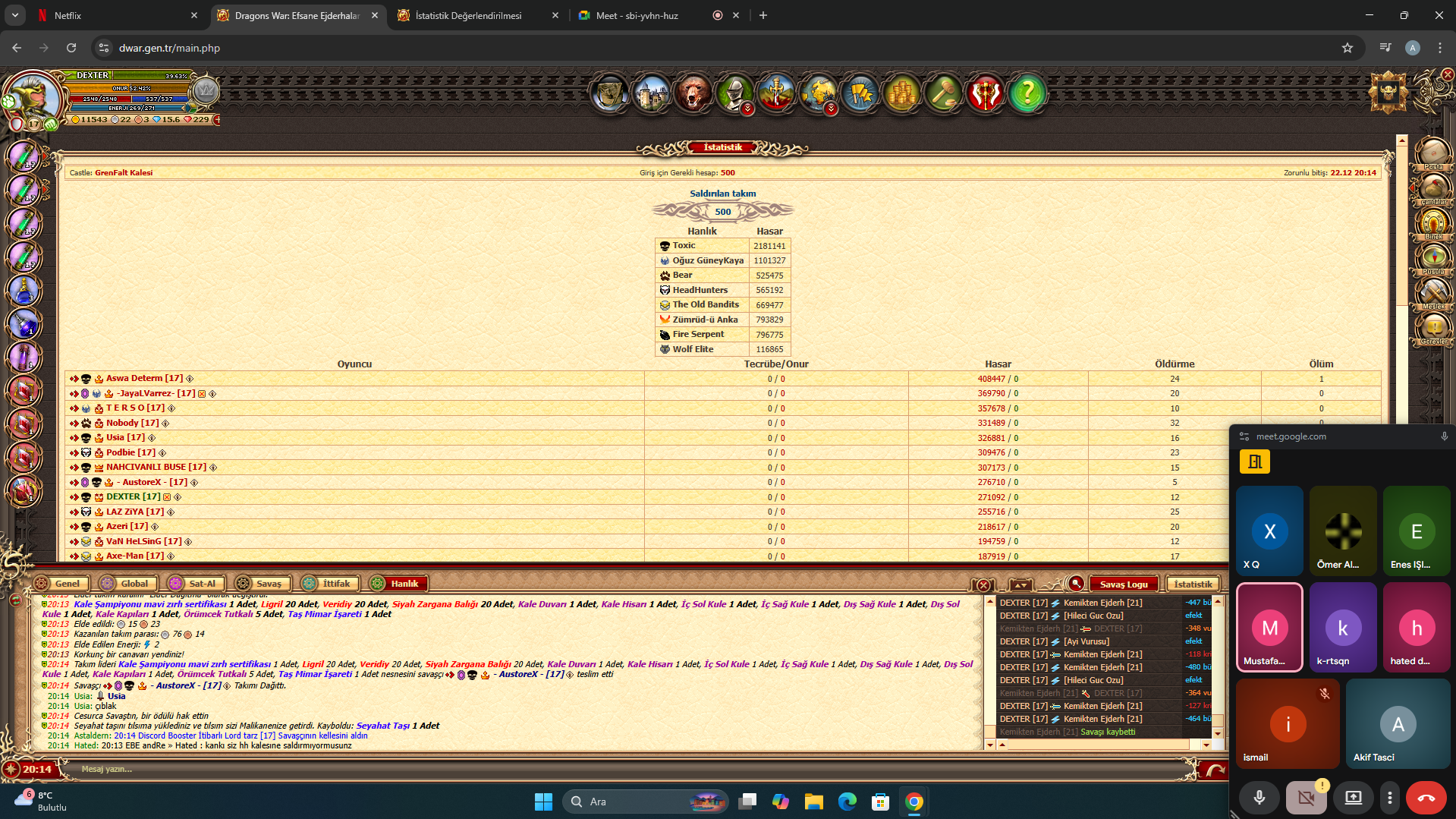Open VaN HeLSinG player link
The image size is (1456, 819).
click(x=144, y=541)
